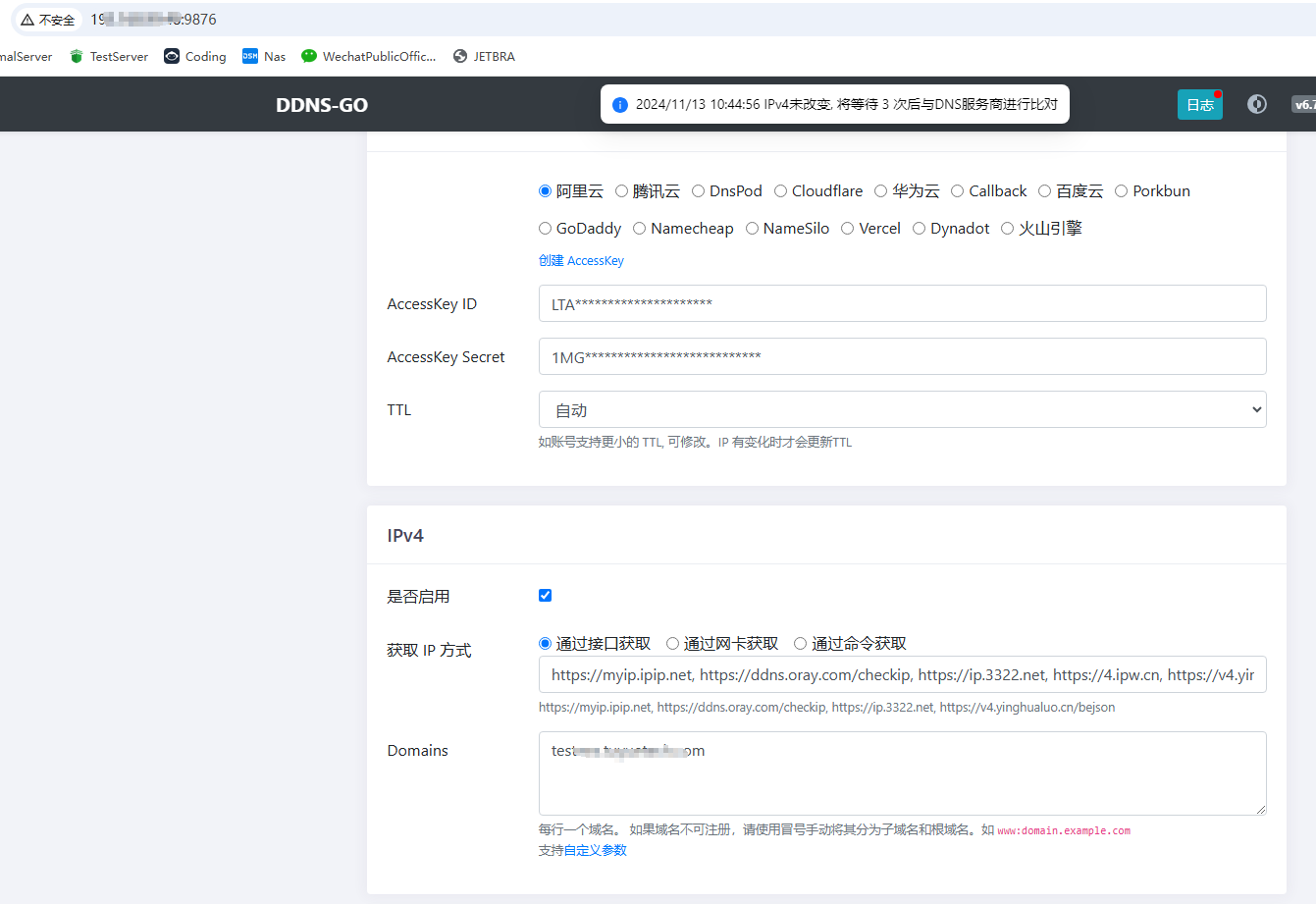This screenshot has height=904, width=1316.
Task: Select the GoDaddy provider option
Action: click(x=545, y=229)
